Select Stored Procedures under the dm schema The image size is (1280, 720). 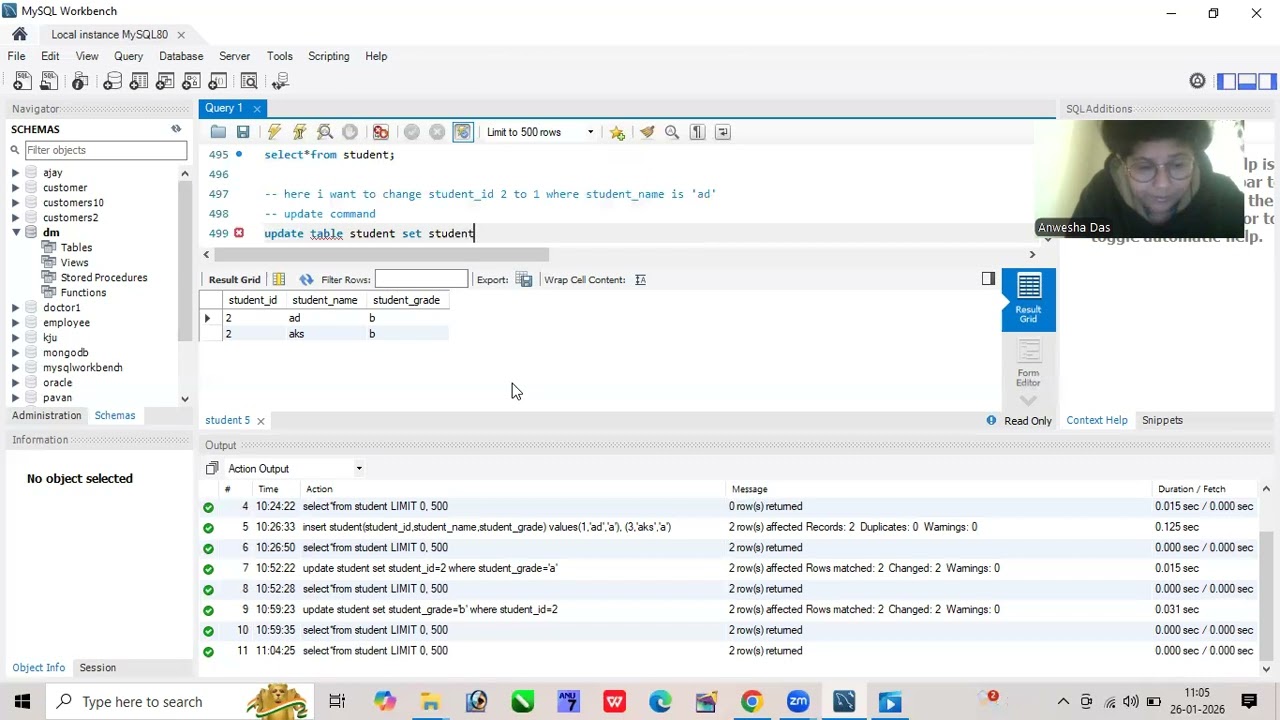[104, 278]
